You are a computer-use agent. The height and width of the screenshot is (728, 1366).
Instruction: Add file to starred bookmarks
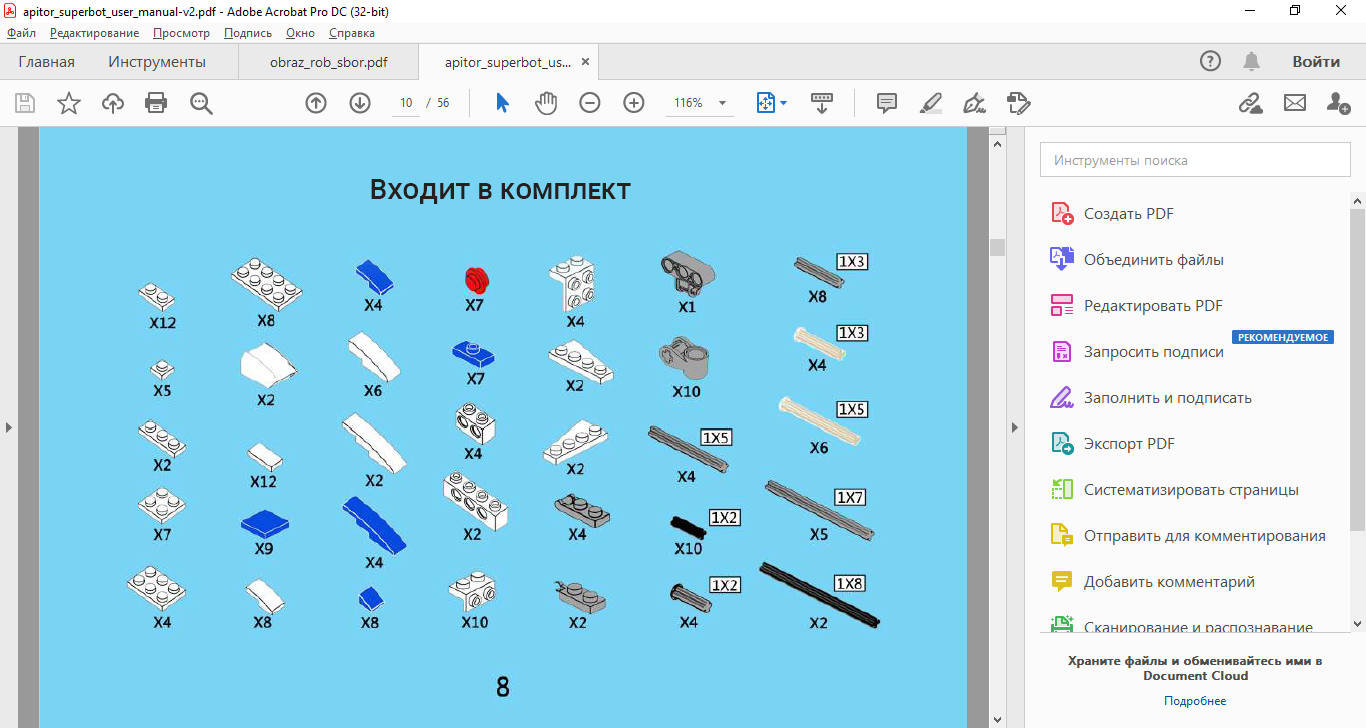click(x=69, y=103)
